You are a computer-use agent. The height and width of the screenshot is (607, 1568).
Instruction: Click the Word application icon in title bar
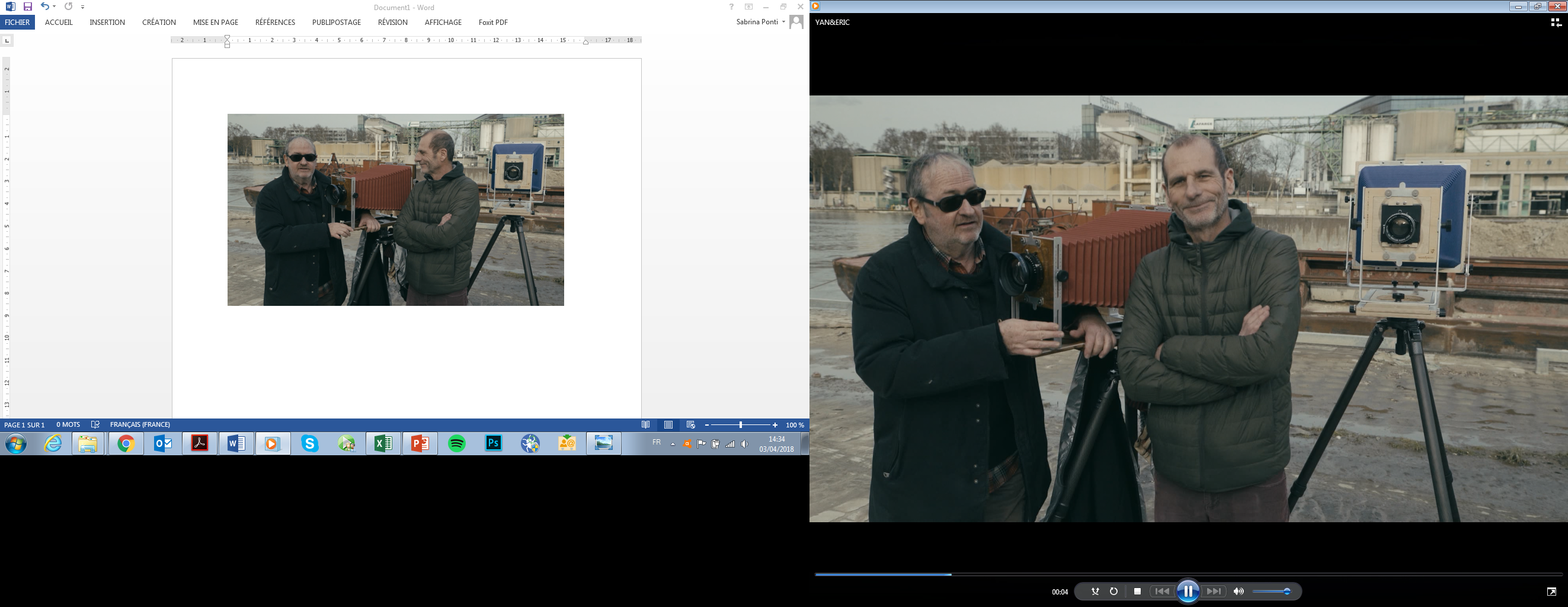10,7
